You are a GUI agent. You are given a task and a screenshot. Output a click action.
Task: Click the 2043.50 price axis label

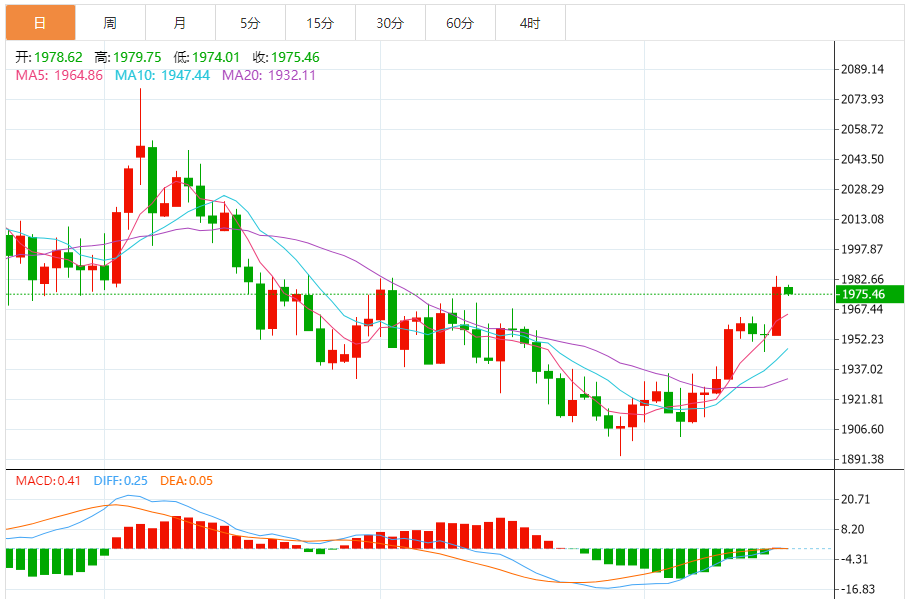click(x=862, y=159)
